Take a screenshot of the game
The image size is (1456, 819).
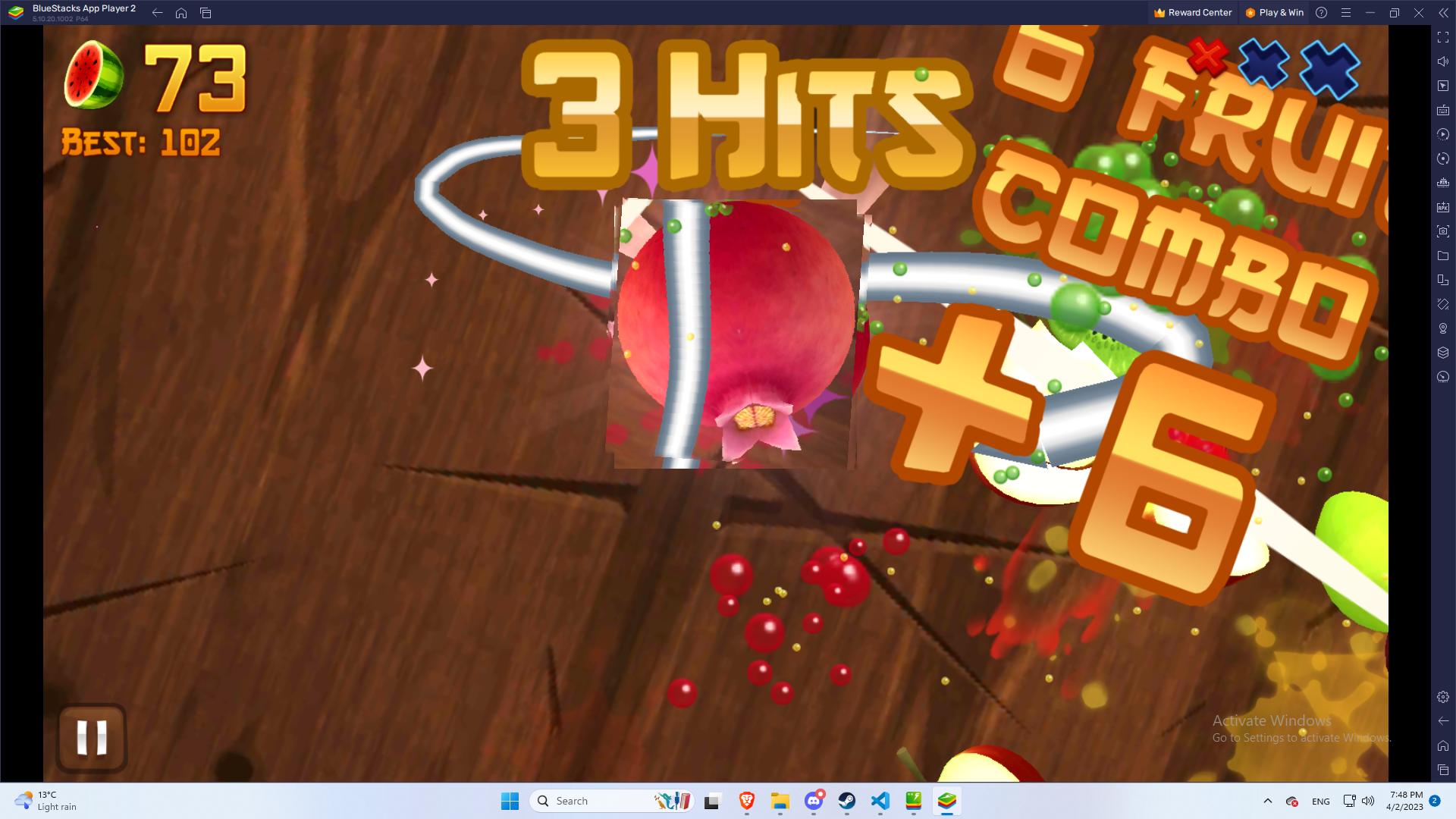coord(1443,231)
